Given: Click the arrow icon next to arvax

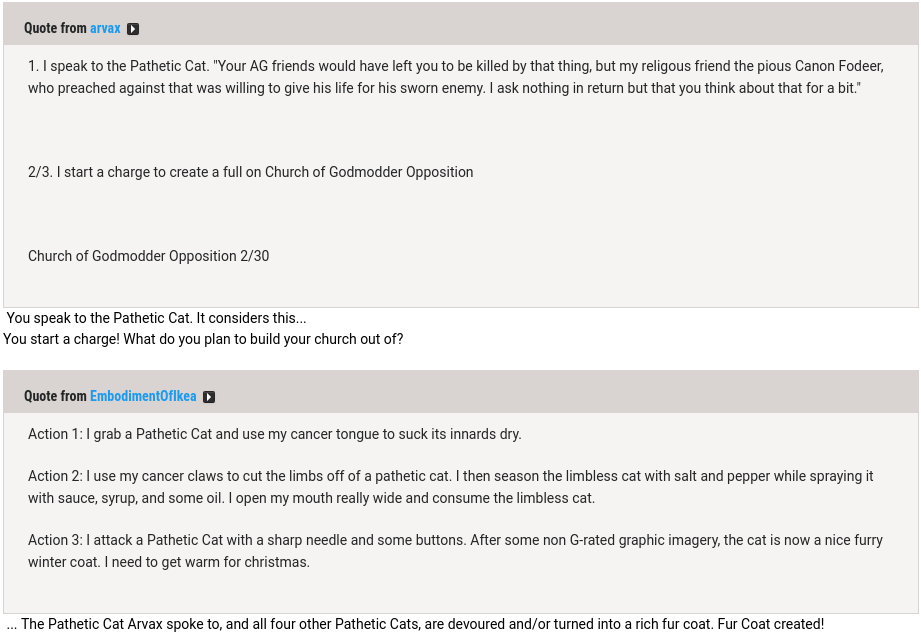Looking at the screenshot, I should point(133,29).
